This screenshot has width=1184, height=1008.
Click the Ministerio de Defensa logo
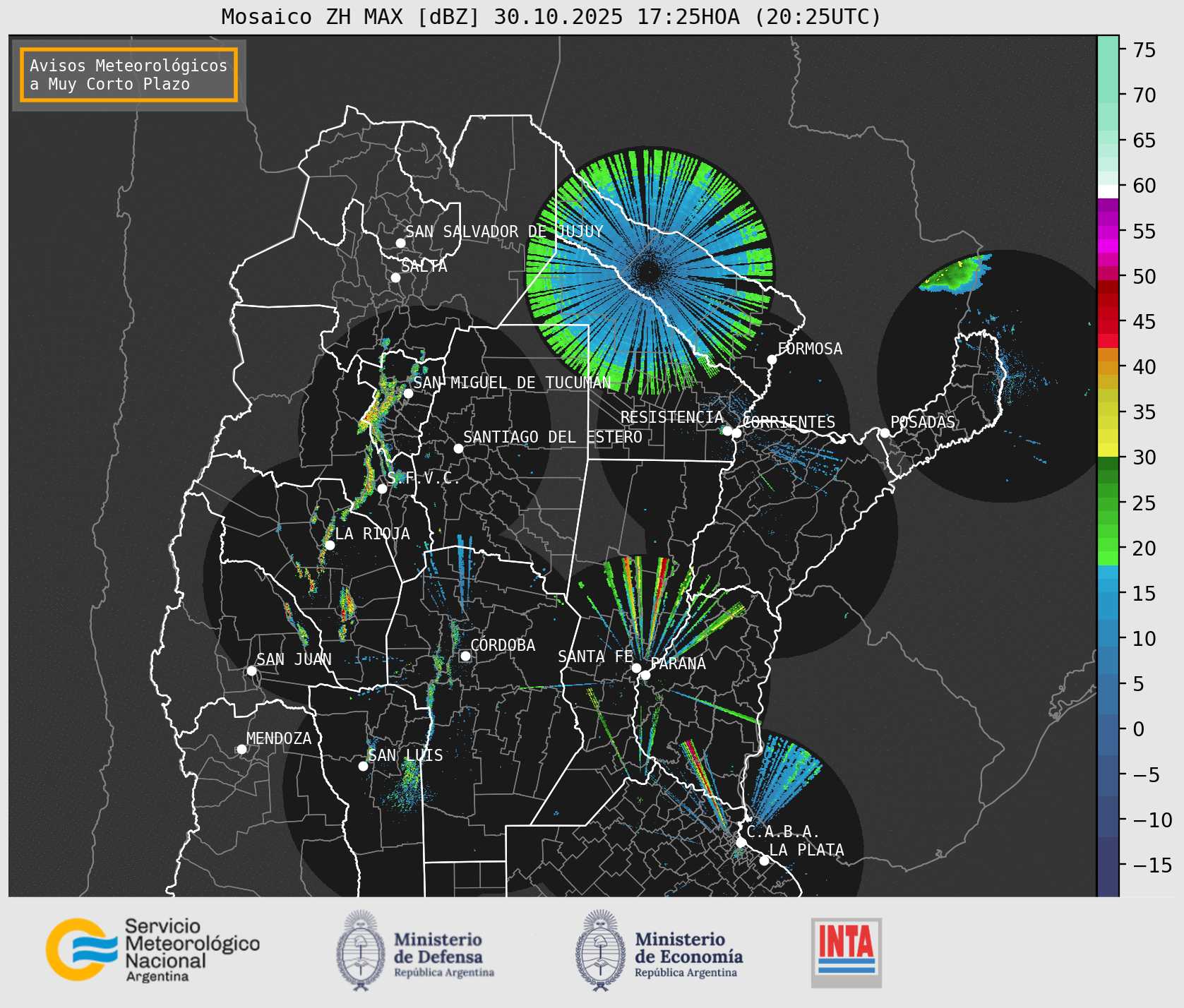tap(415, 950)
